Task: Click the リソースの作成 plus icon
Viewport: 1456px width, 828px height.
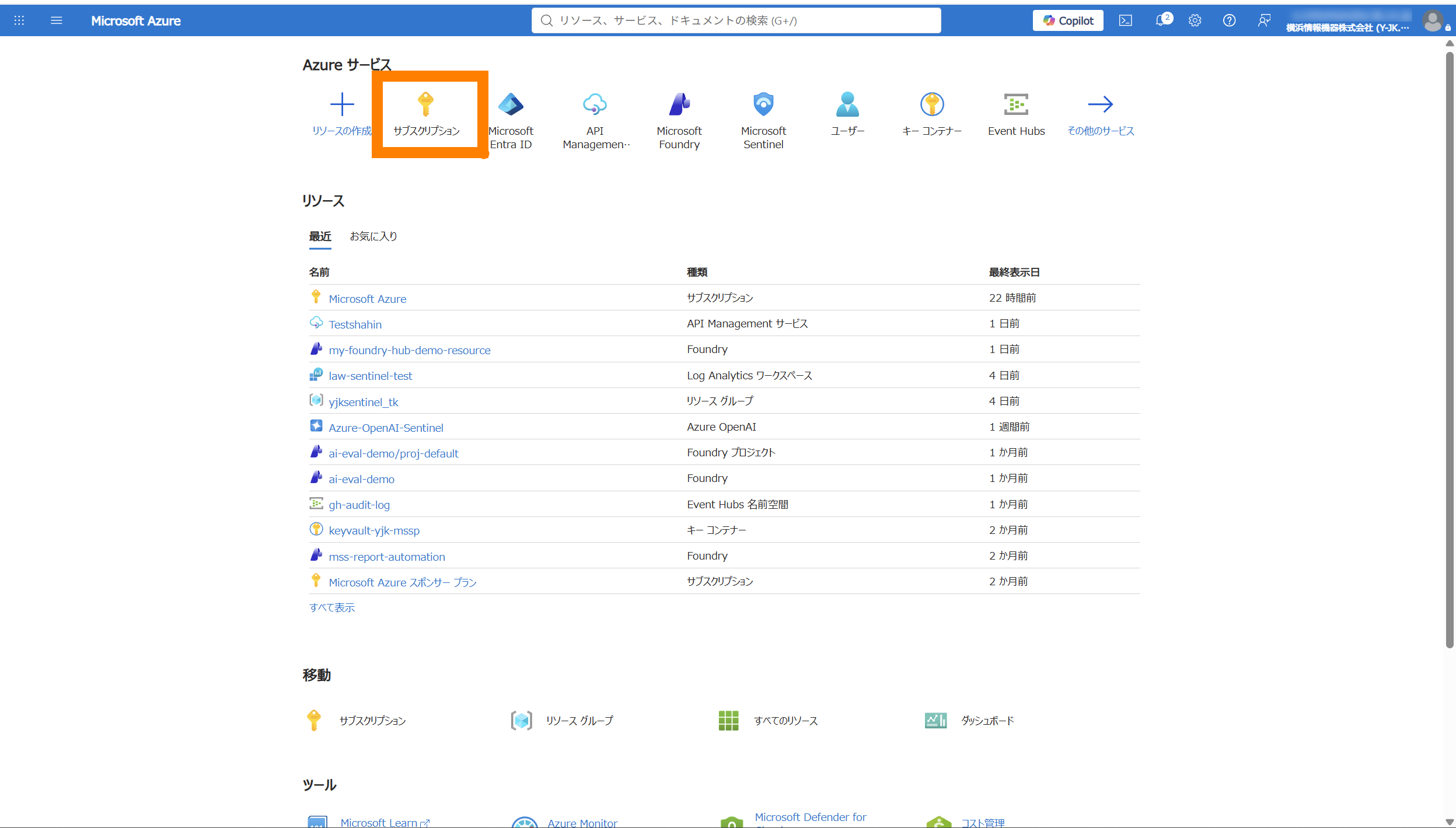Action: [342, 104]
